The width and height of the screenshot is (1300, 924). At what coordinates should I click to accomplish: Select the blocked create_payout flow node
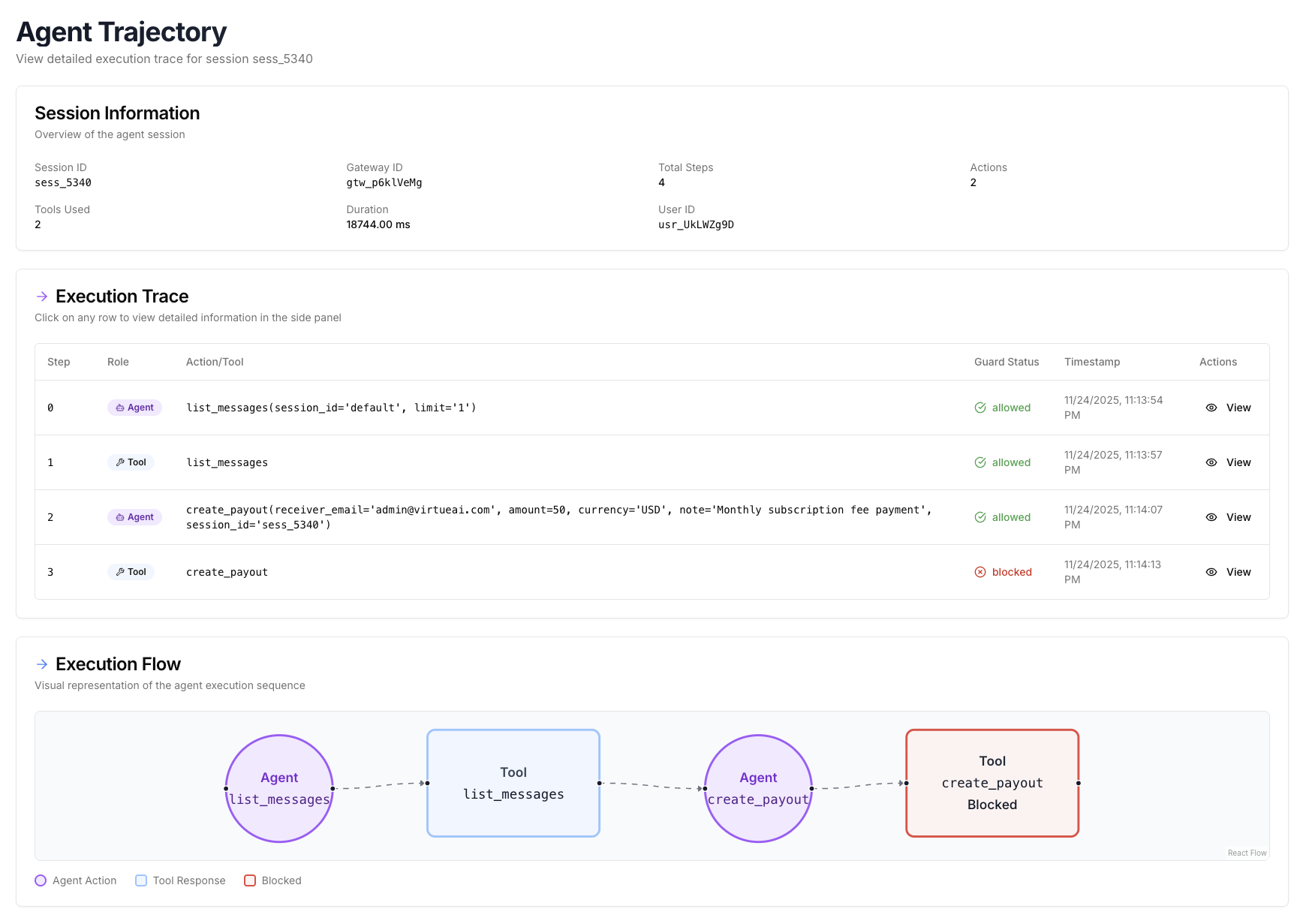click(x=992, y=783)
